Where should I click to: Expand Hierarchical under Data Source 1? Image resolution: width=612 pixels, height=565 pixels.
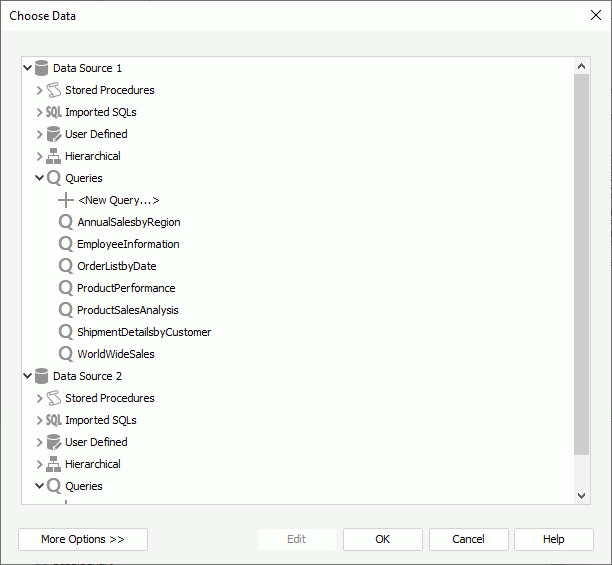coord(39,156)
